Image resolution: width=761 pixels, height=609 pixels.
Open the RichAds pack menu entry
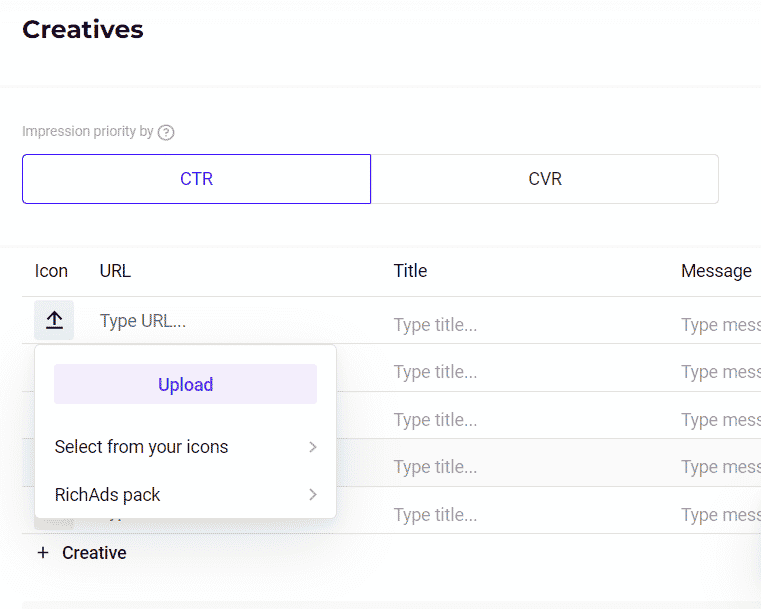(108, 495)
